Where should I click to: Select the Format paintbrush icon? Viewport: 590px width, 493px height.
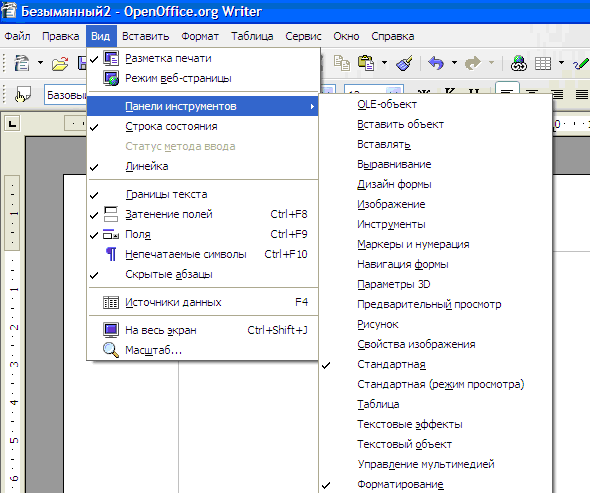404,63
